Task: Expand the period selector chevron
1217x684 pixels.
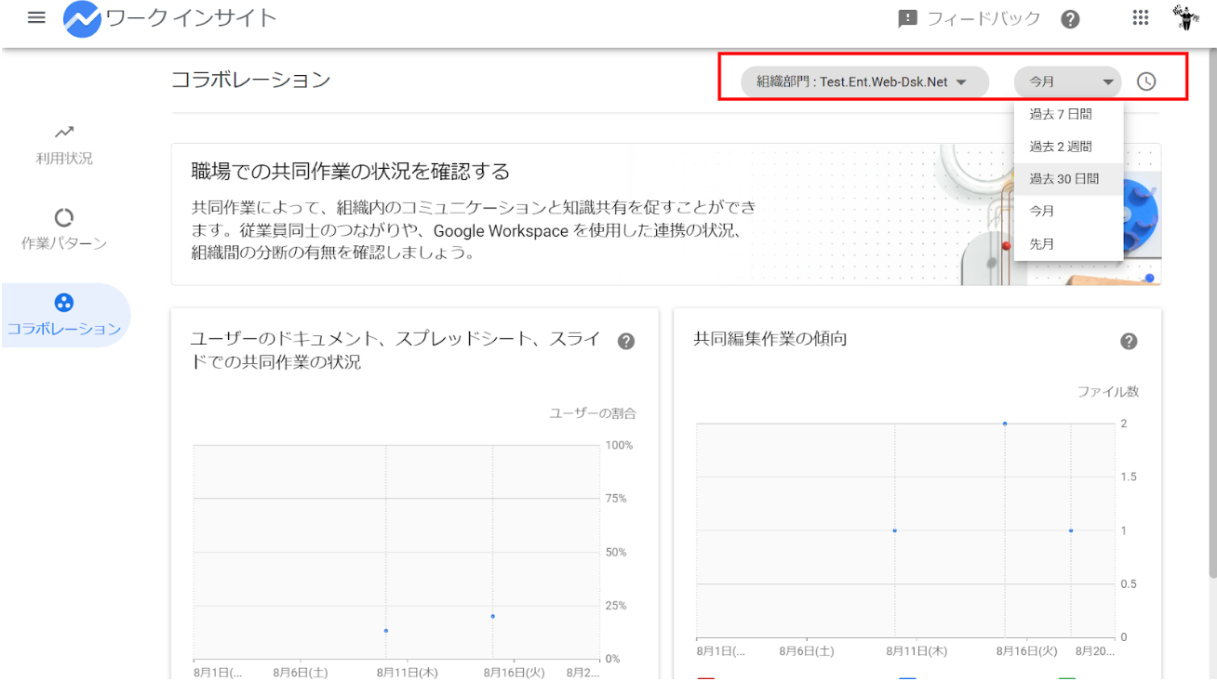Action: click(1108, 82)
